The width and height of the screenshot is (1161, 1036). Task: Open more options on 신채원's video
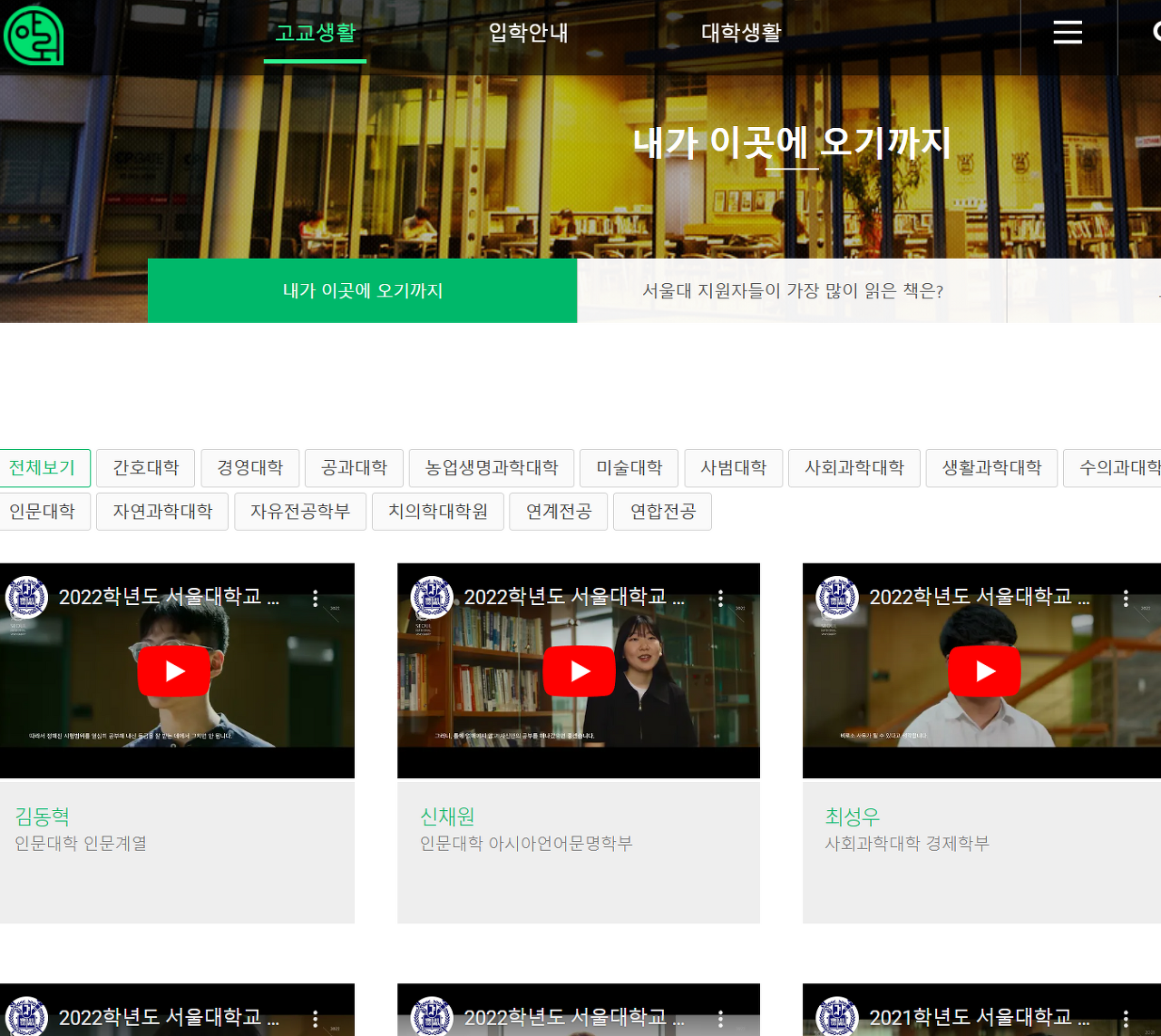(x=720, y=598)
